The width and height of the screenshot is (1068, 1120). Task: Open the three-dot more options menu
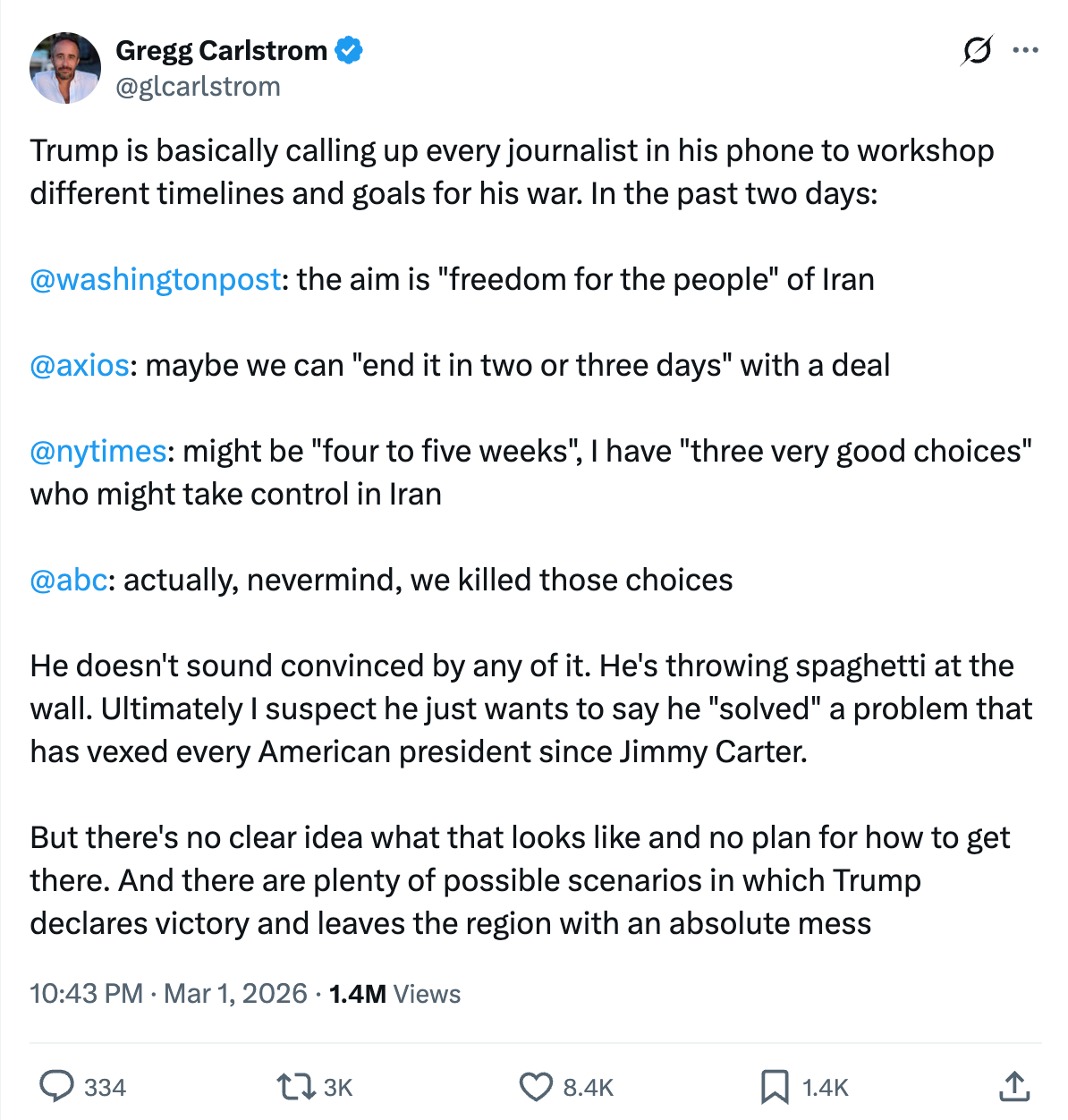click(x=1025, y=51)
